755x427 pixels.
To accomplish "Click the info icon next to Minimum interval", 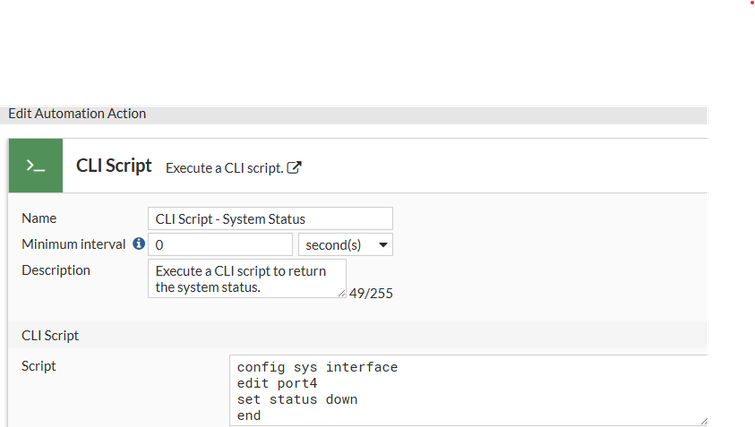I will click(x=139, y=243).
